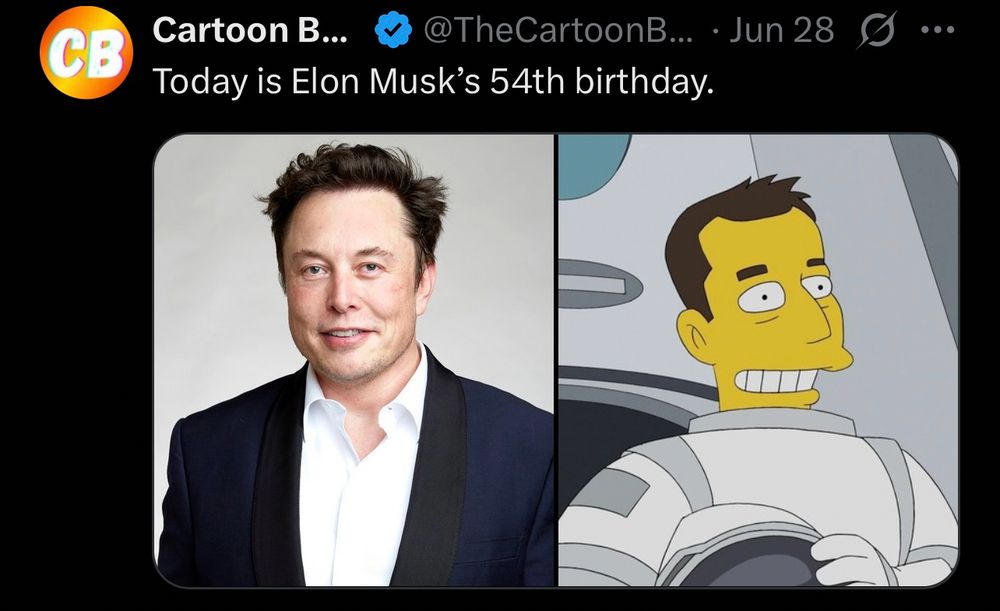The image size is (1000, 611).
Task: Expand post options via the ellipsis button
Action: pyautogui.click(x=938, y=29)
